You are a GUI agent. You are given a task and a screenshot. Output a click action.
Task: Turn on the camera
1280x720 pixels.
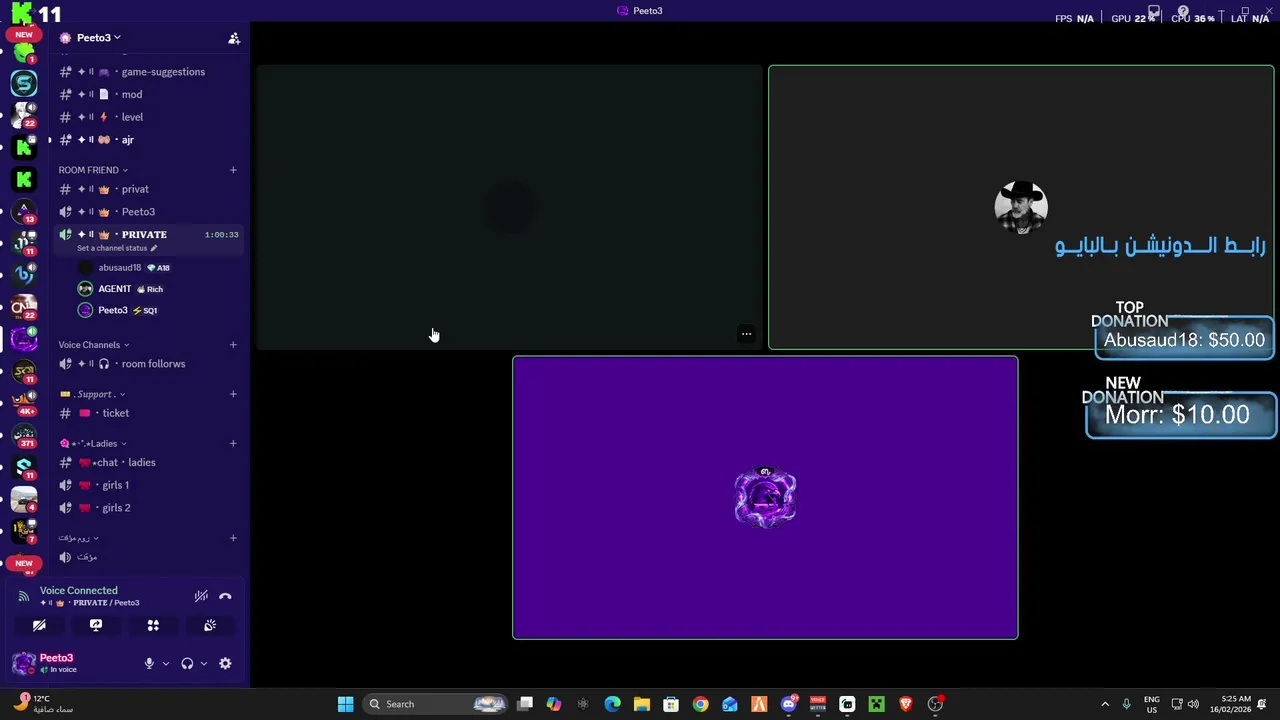39,625
